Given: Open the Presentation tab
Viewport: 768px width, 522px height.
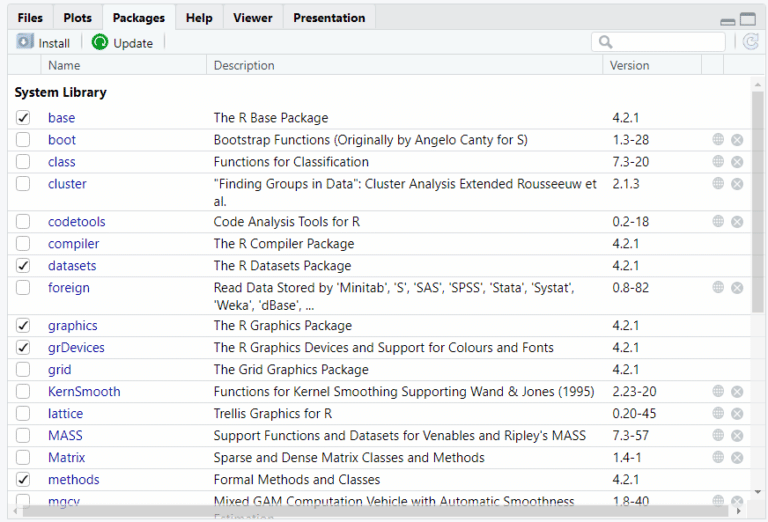Looking at the screenshot, I should tap(329, 17).
